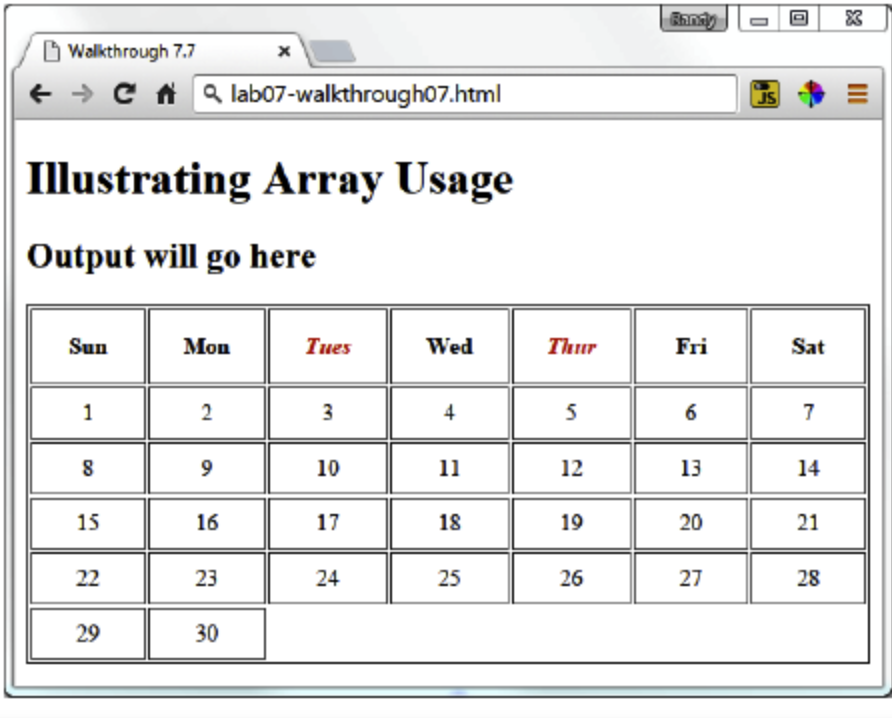Open a new tab button
The width and height of the screenshot is (892, 718).
333,52
